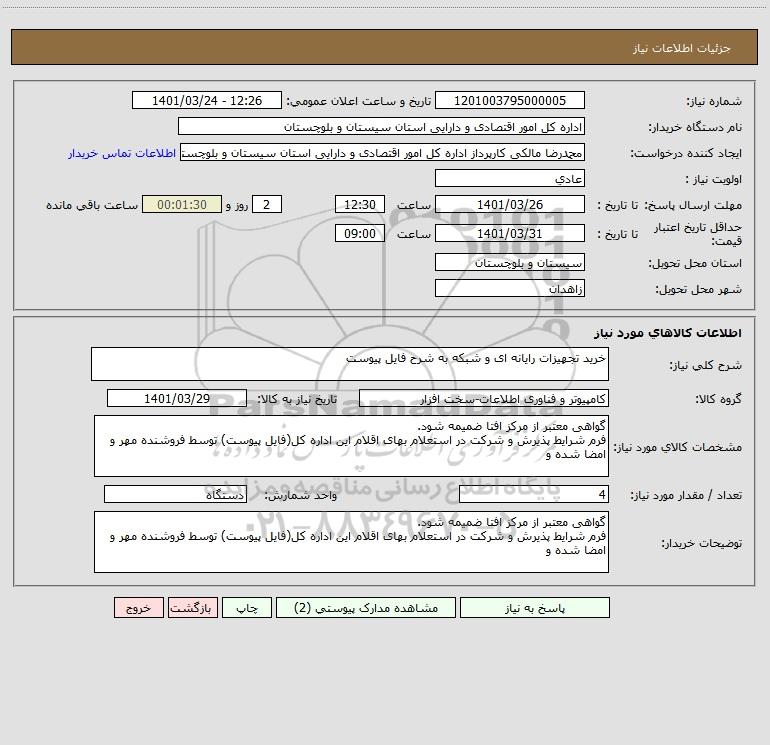Click the مهلت ارسال پاسخ label

pos(693,205)
